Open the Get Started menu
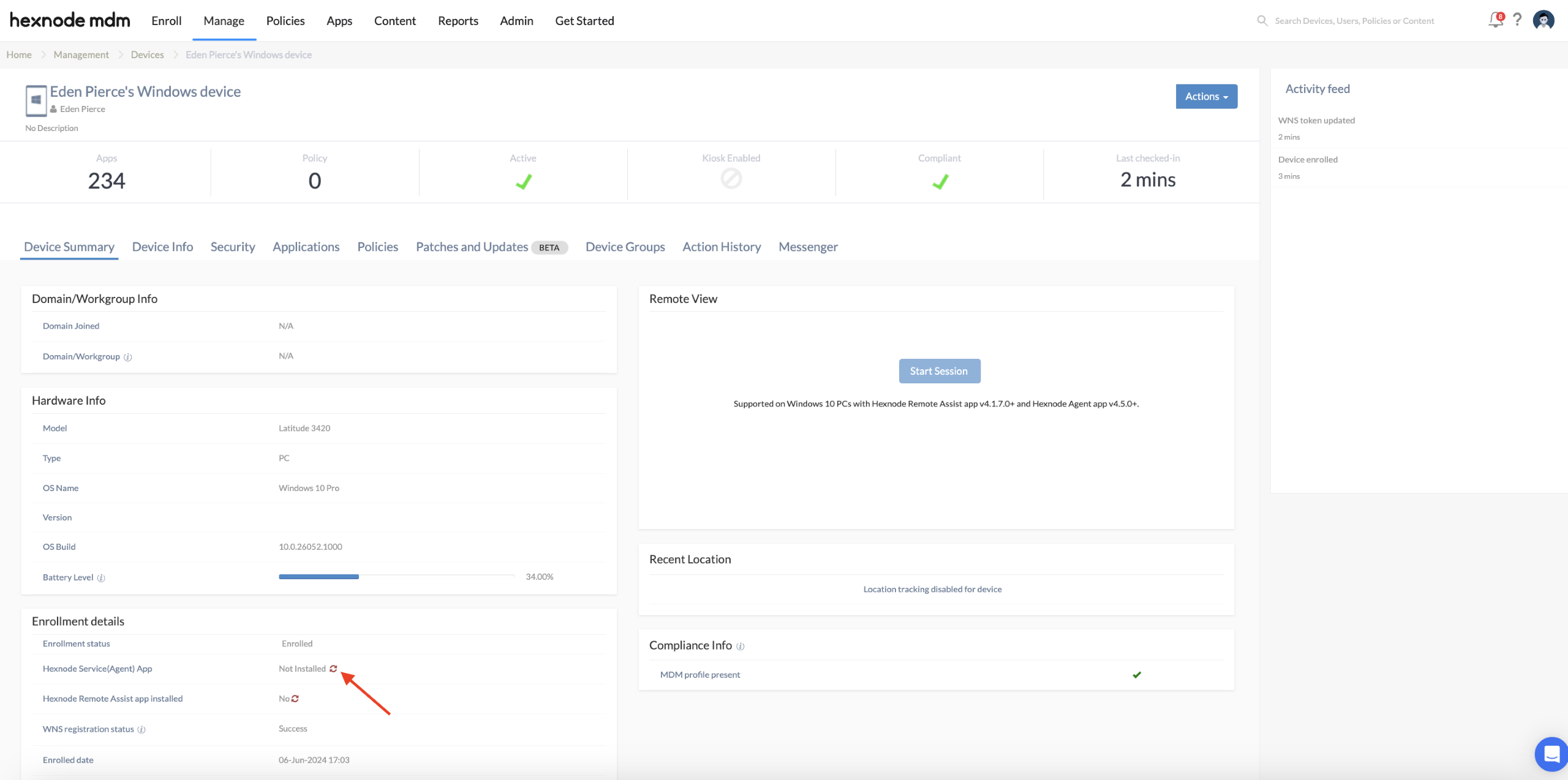The height and width of the screenshot is (780, 1568). point(584,21)
